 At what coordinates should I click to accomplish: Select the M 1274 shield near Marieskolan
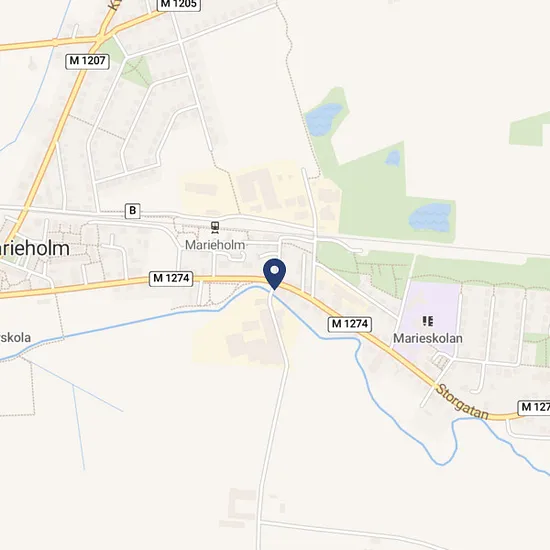point(350,324)
